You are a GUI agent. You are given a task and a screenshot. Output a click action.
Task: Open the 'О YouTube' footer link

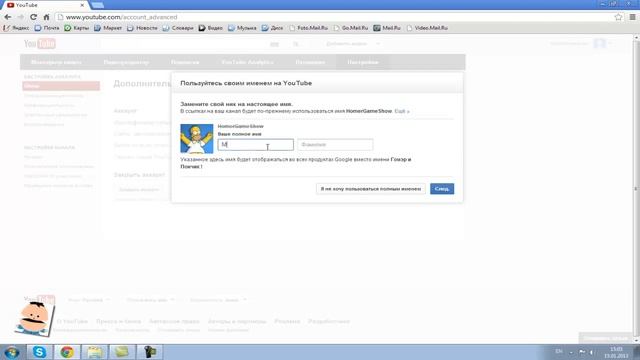tap(72, 322)
